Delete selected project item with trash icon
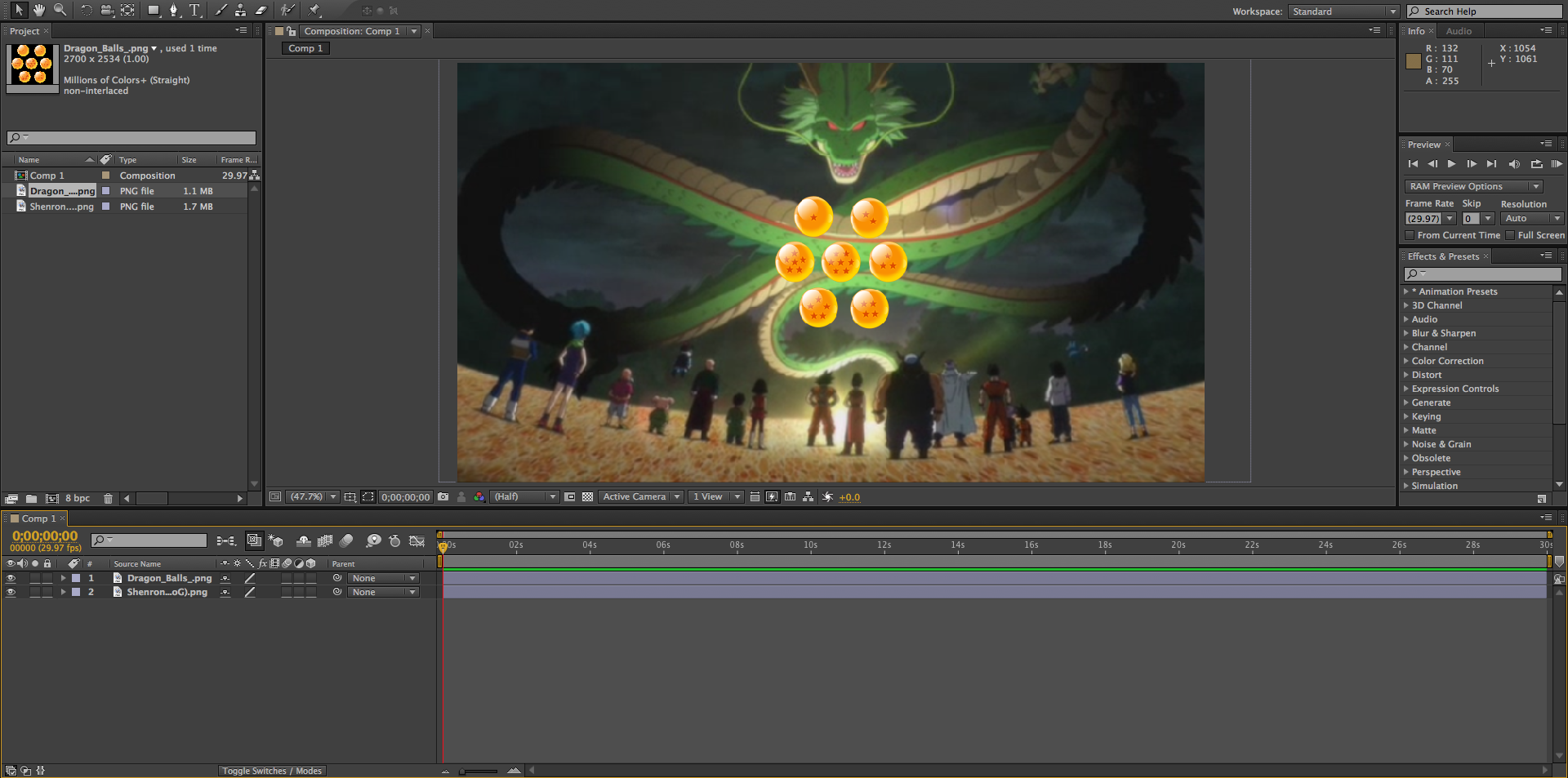This screenshot has width=1568, height=778. click(x=108, y=498)
